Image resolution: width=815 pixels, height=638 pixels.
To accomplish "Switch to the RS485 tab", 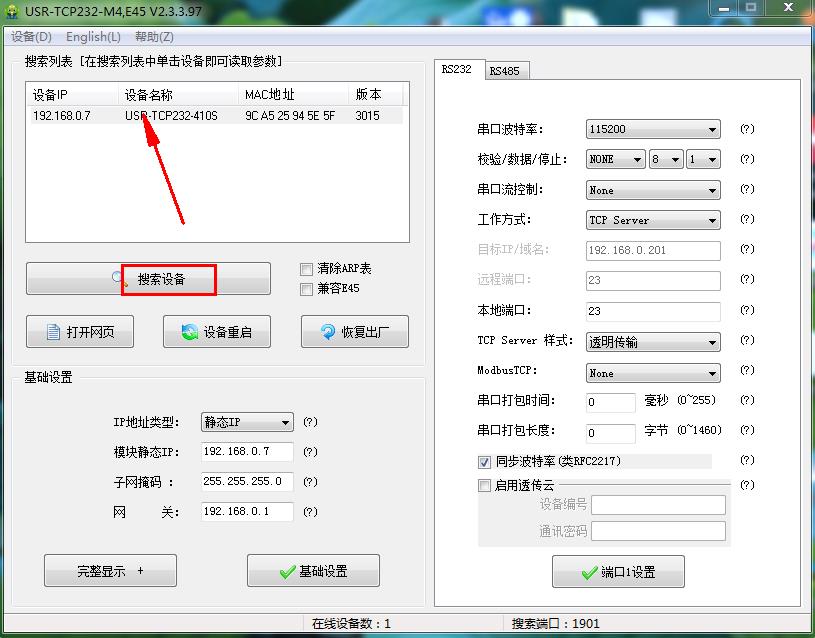I will [x=503, y=71].
